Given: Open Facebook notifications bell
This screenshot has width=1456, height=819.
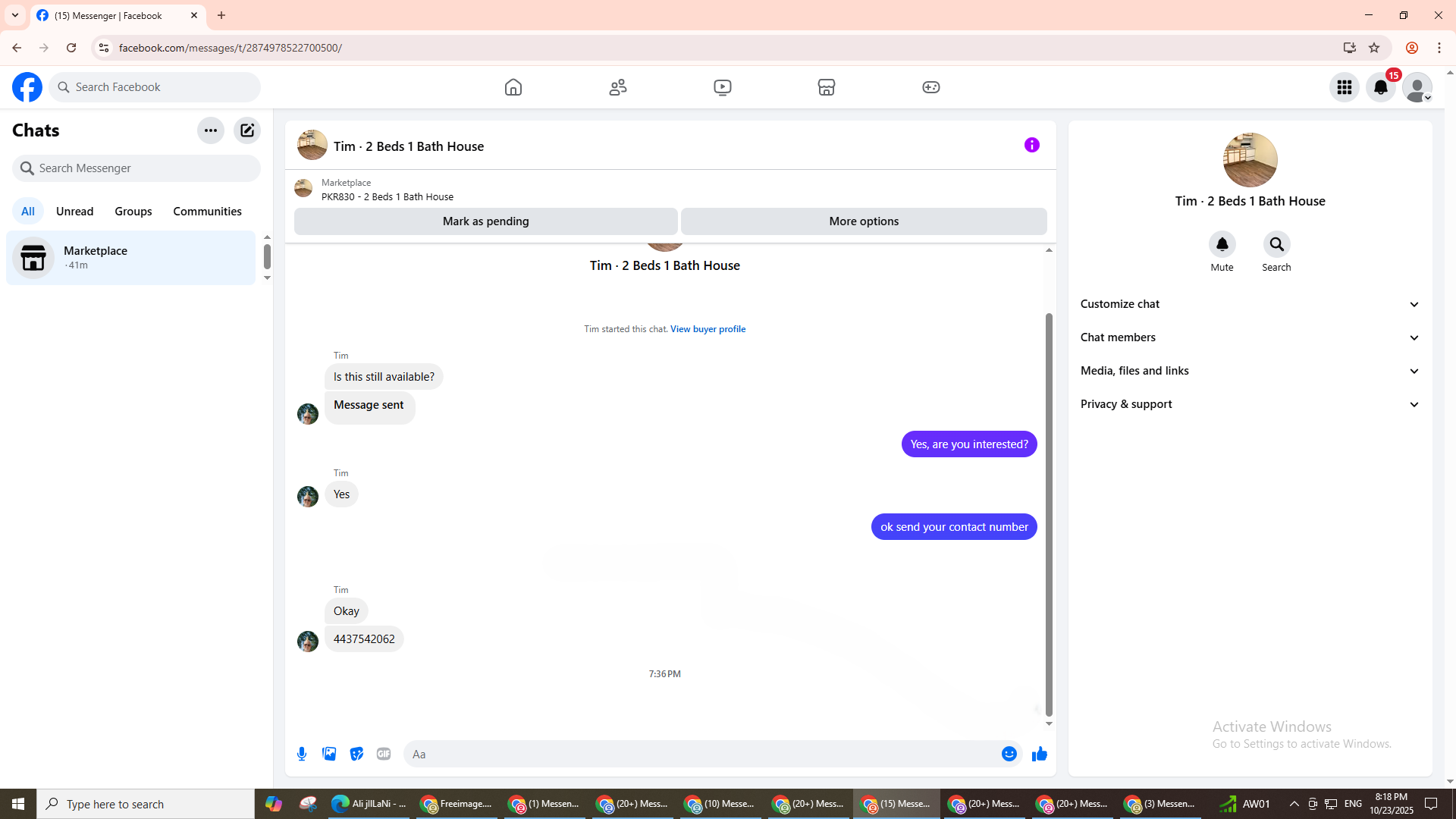Looking at the screenshot, I should (x=1380, y=87).
